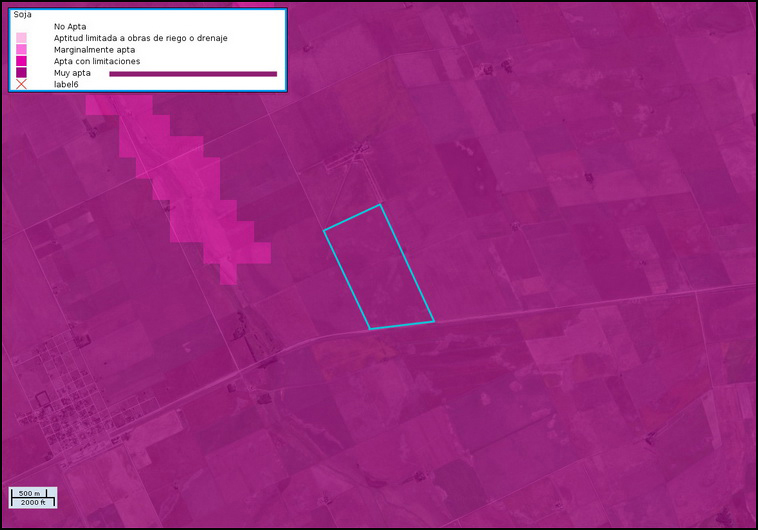Click the 'Muy apta' legend label
Viewport: 758px width, 530px height.
pos(72,73)
